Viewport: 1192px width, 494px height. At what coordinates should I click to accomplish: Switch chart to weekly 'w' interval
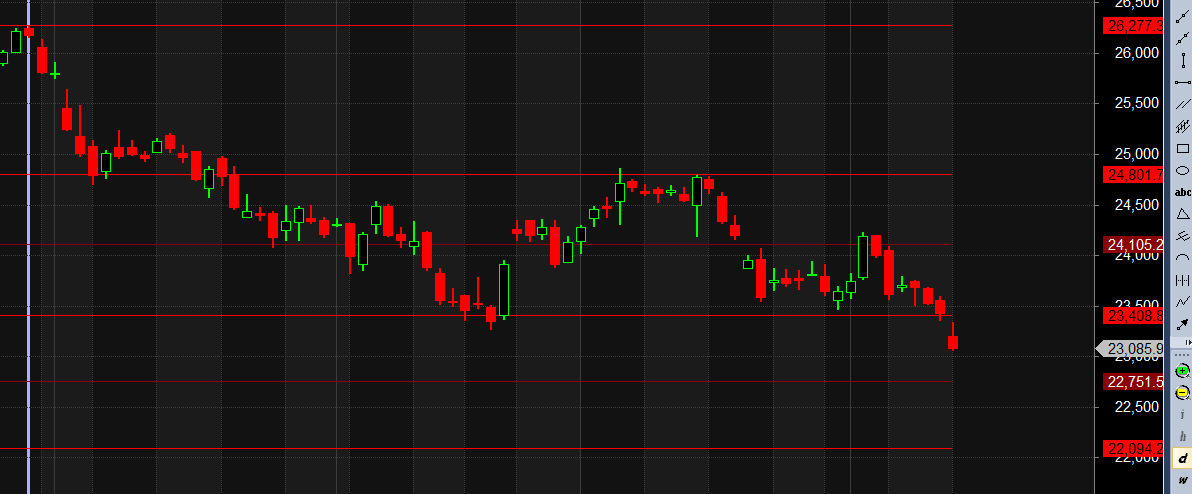(1182, 480)
